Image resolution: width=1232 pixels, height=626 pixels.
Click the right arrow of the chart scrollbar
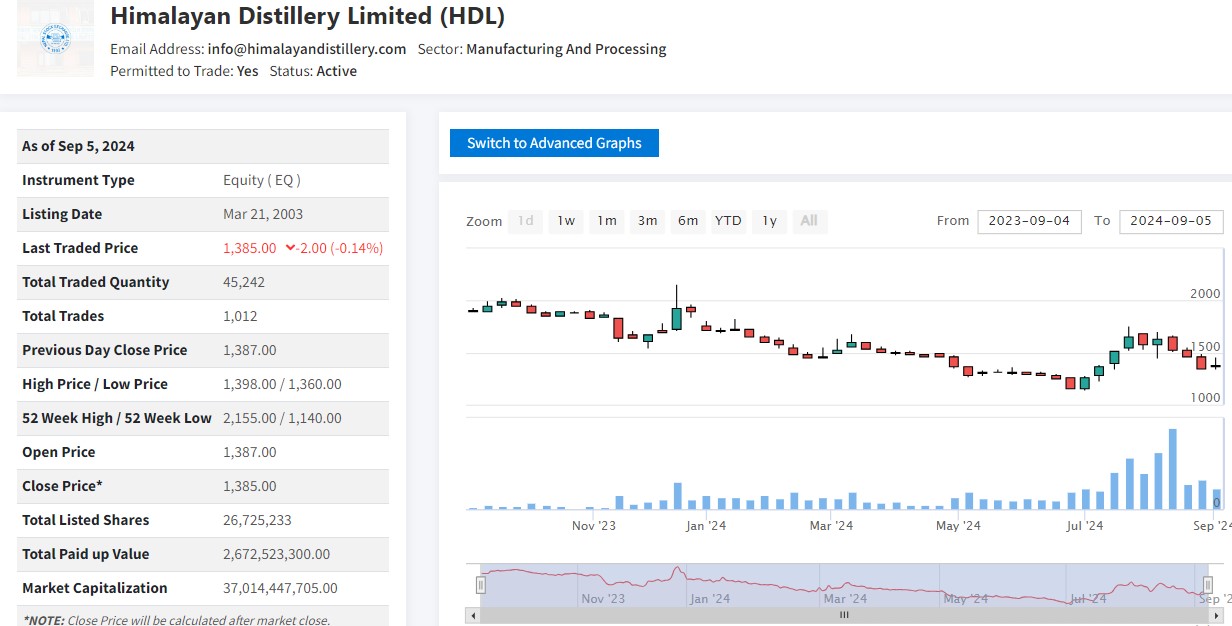coord(1217,615)
